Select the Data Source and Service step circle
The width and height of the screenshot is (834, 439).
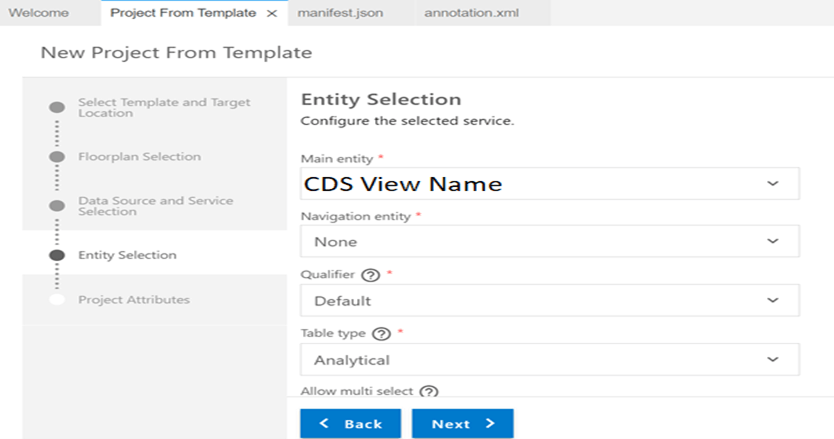[57, 206]
